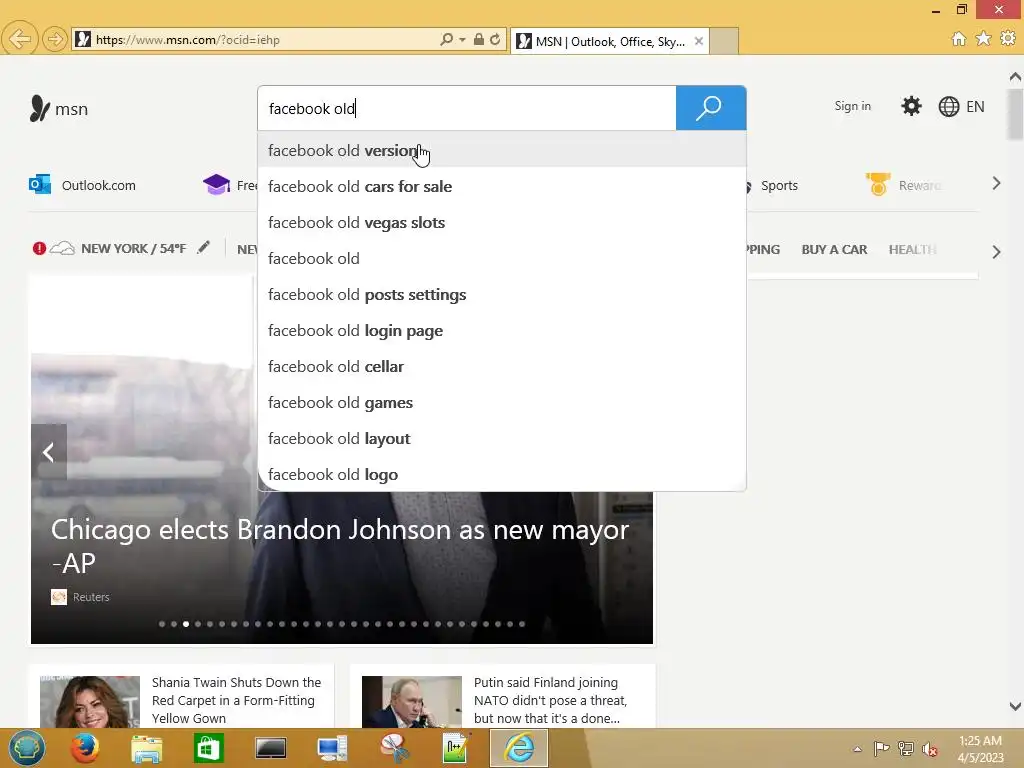The width and height of the screenshot is (1024, 768).
Task: Select suggestion 'facebook old version'
Action: tap(502, 150)
